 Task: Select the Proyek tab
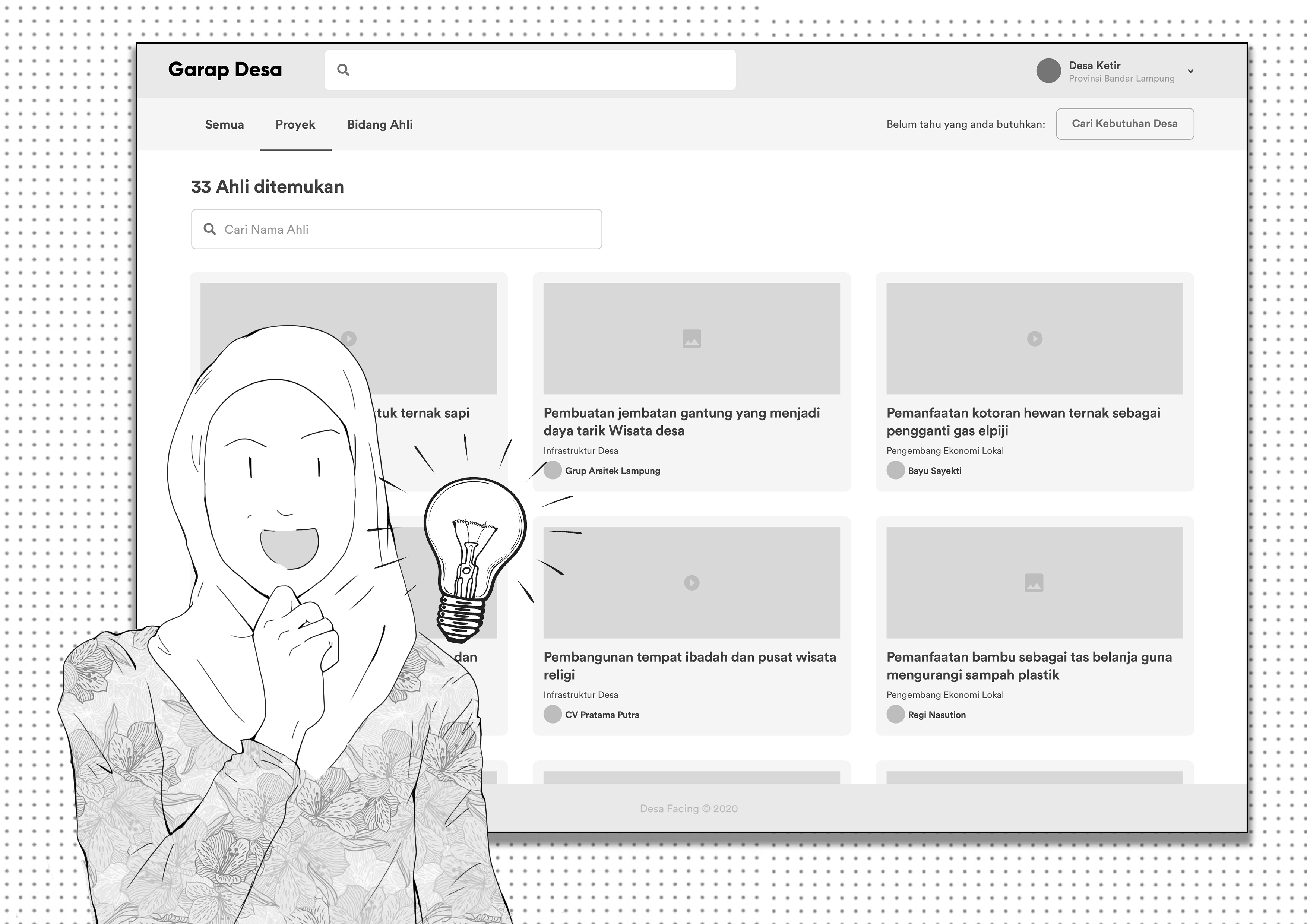[295, 124]
